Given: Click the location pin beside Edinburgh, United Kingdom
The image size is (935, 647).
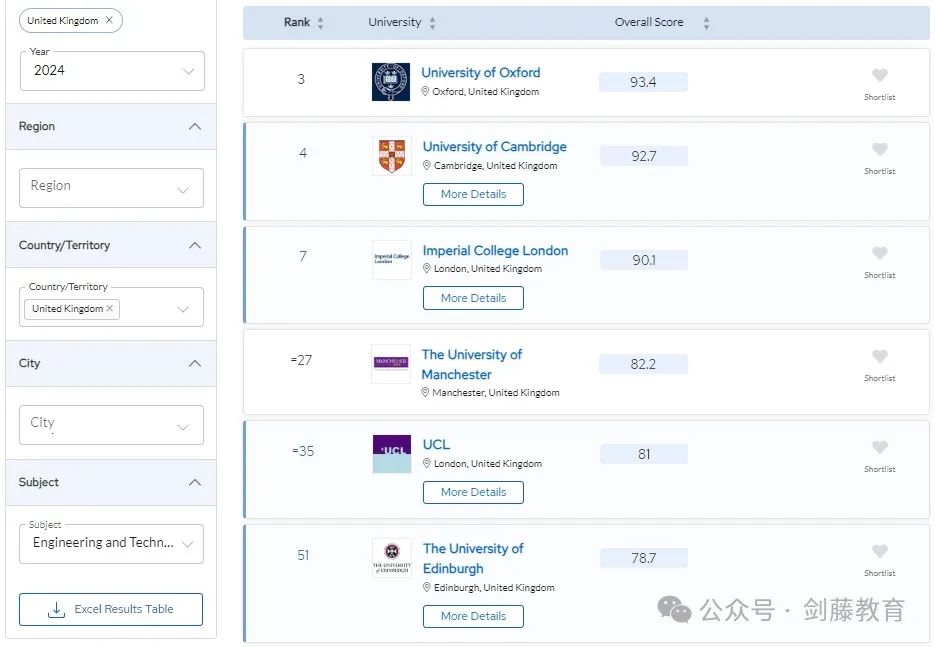Looking at the screenshot, I should (426, 587).
